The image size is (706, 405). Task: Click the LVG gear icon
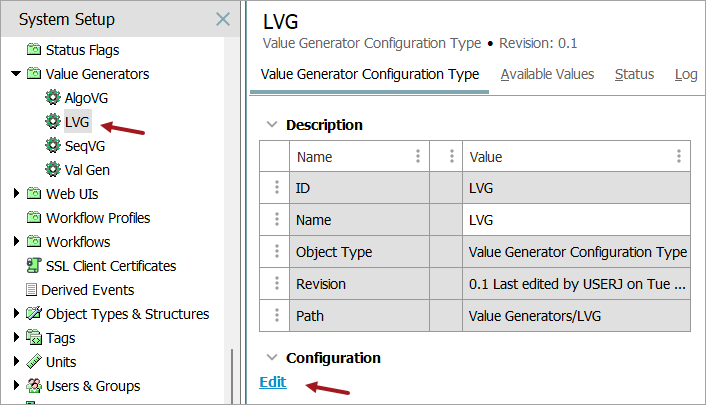tap(53, 121)
